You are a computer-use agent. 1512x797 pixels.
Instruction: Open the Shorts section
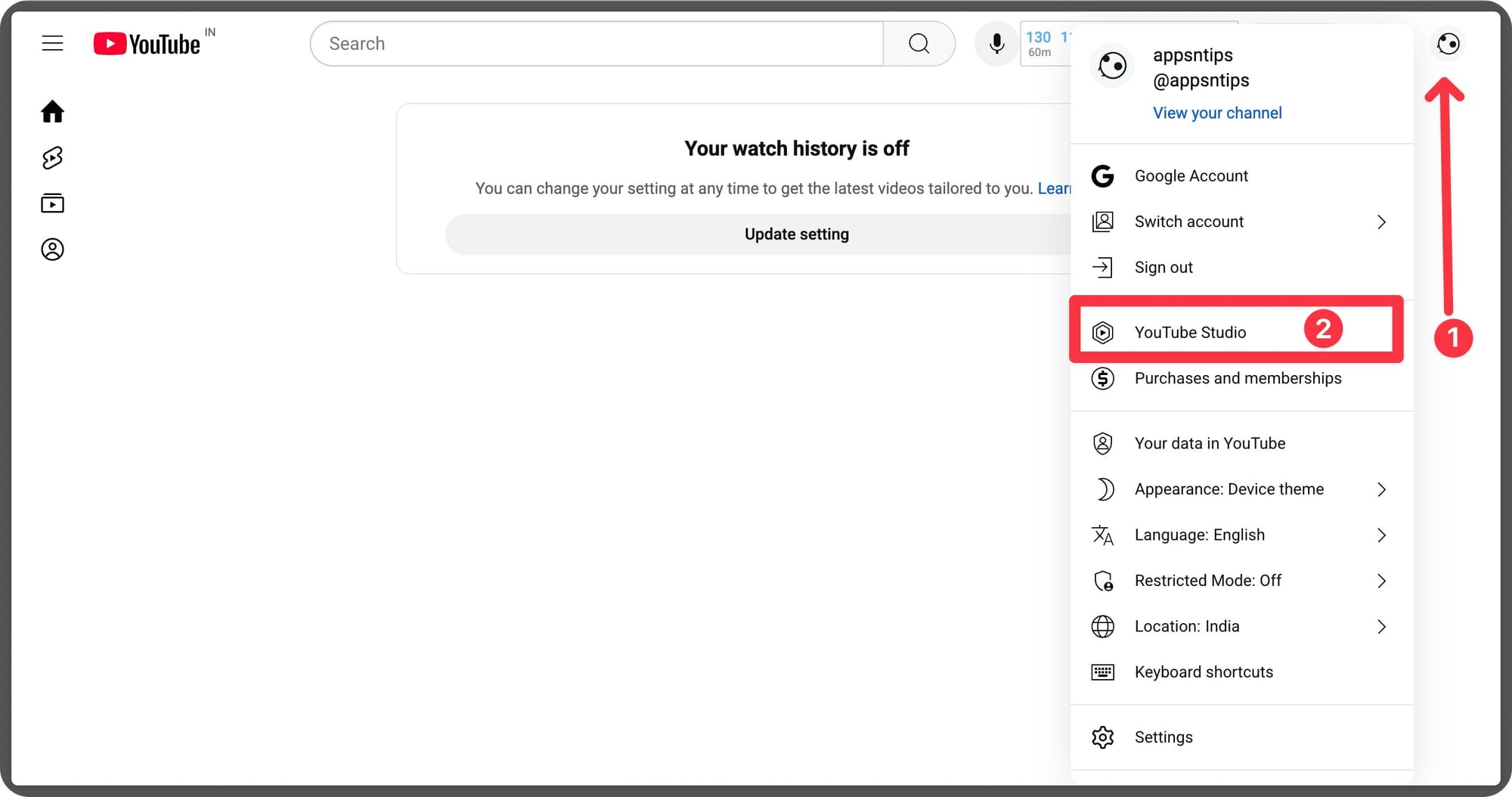click(52, 157)
